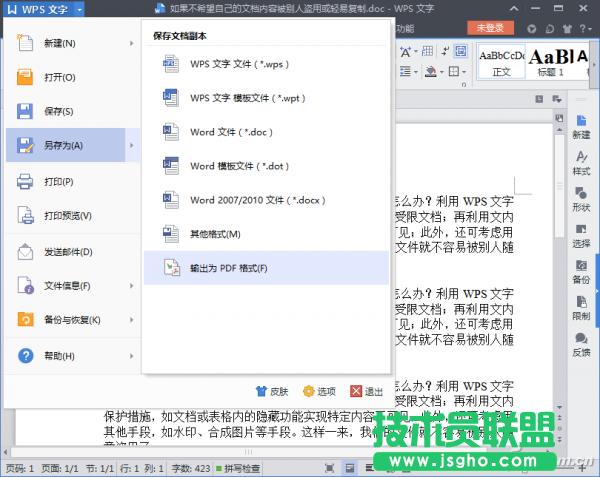Expand the 帮助(H) submenu arrow
600x477 pixels.
[132, 356]
